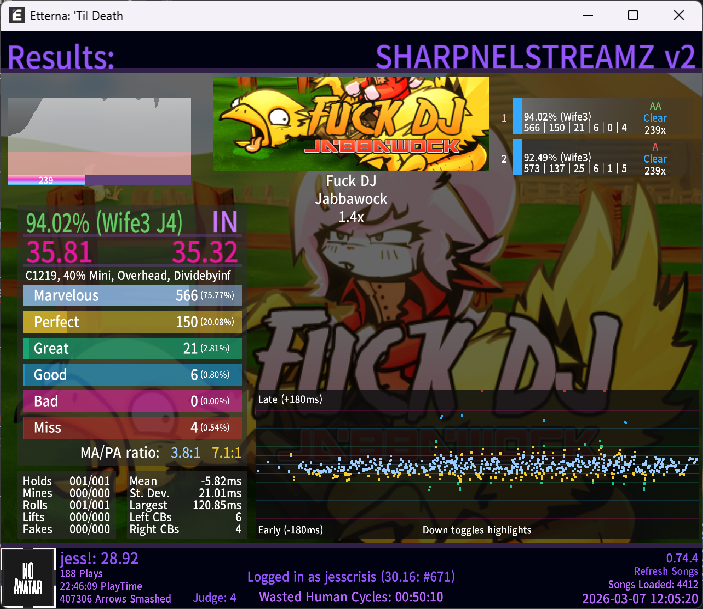Toggle the 94.02% Wife3 J4 score display

[x=112, y=221]
